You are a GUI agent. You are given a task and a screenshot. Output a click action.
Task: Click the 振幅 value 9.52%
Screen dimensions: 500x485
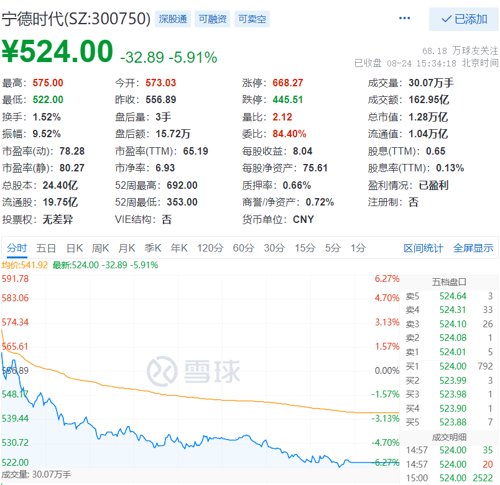point(47,134)
